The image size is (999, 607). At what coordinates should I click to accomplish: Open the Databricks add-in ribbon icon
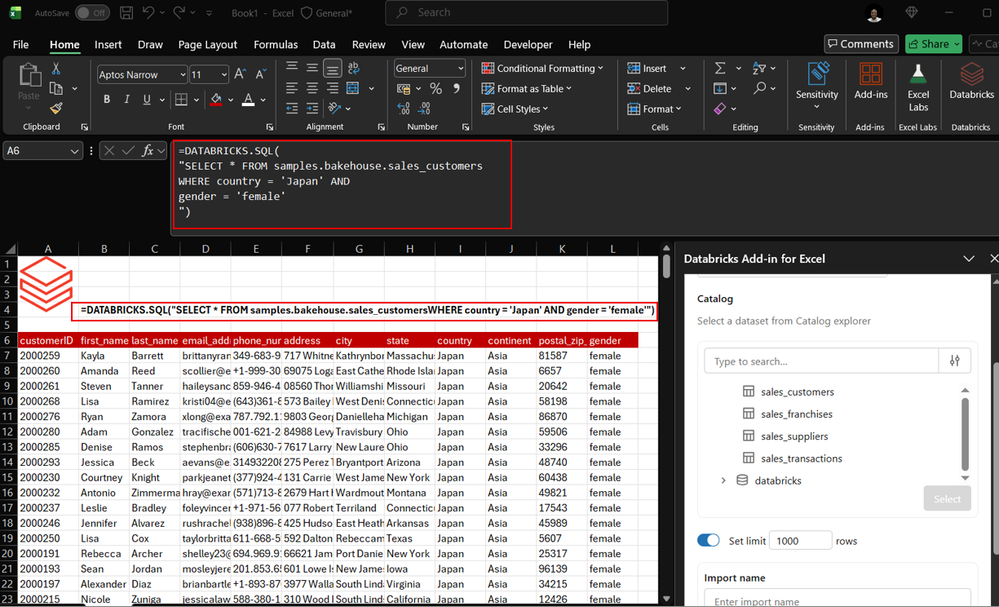971,82
